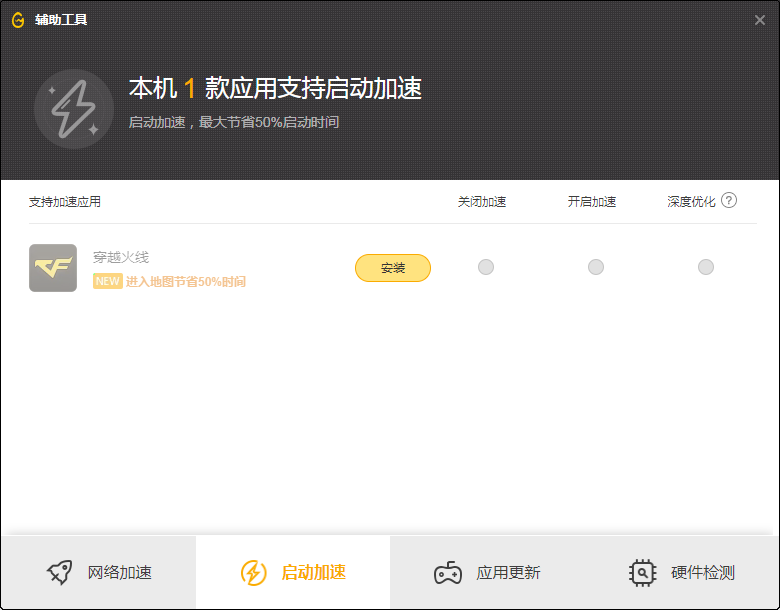Click the NEW badge under 穿越火线
This screenshot has width=780, height=610.
[107, 281]
